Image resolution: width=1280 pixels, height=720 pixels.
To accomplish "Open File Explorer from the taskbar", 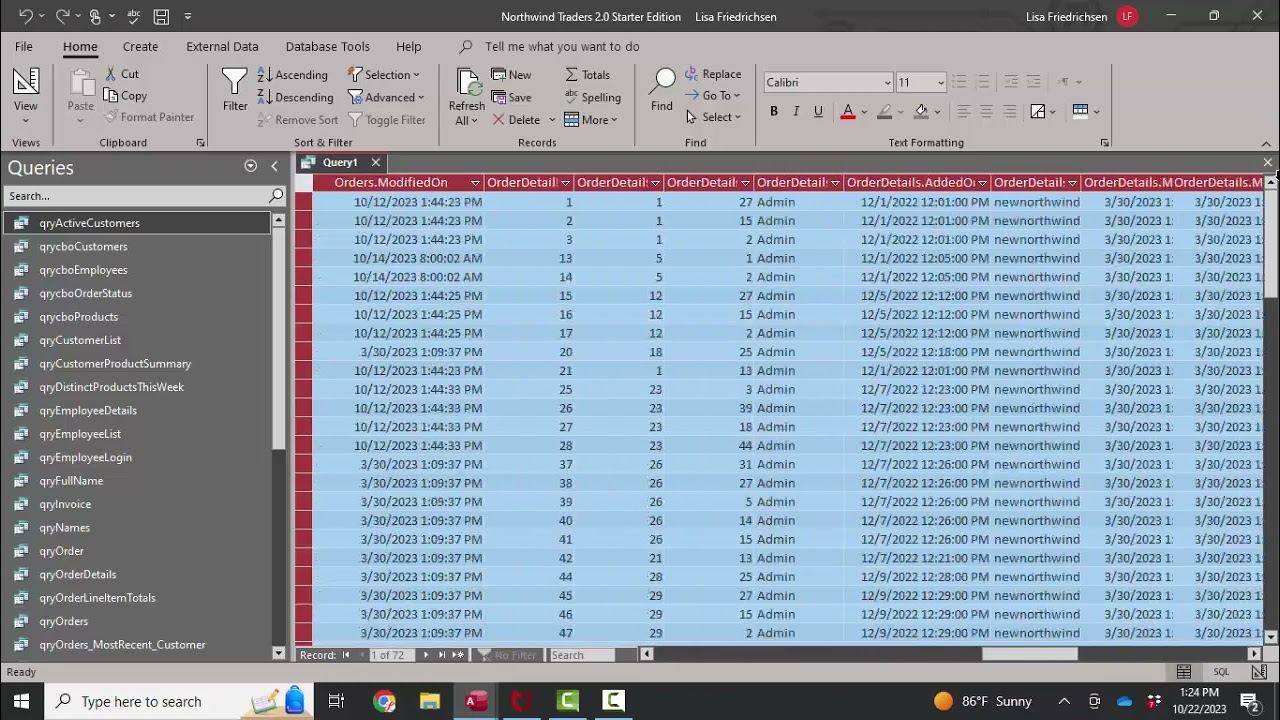I will click(x=430, y=701).
